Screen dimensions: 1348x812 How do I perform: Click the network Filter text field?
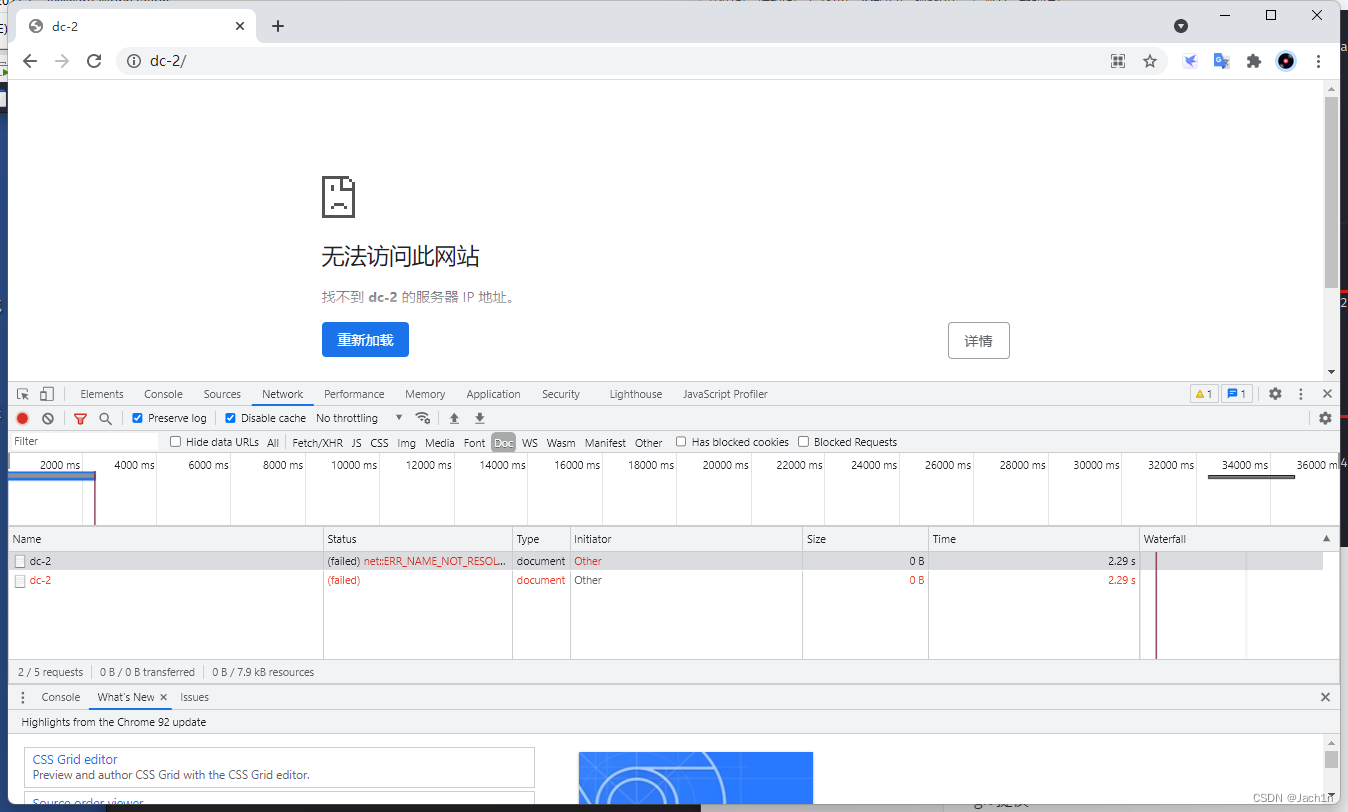(85, 441)
